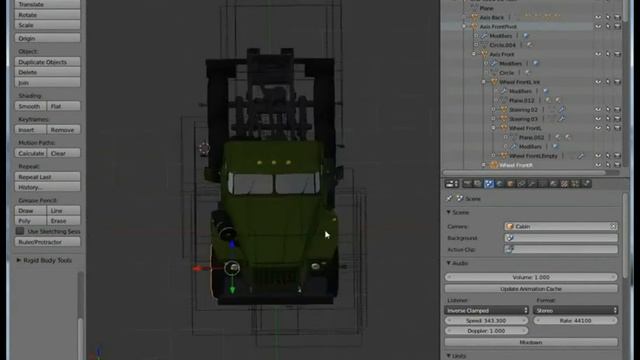Click the constraint icon beside Steering 02
640x360 pixels.
coord(562,109)
